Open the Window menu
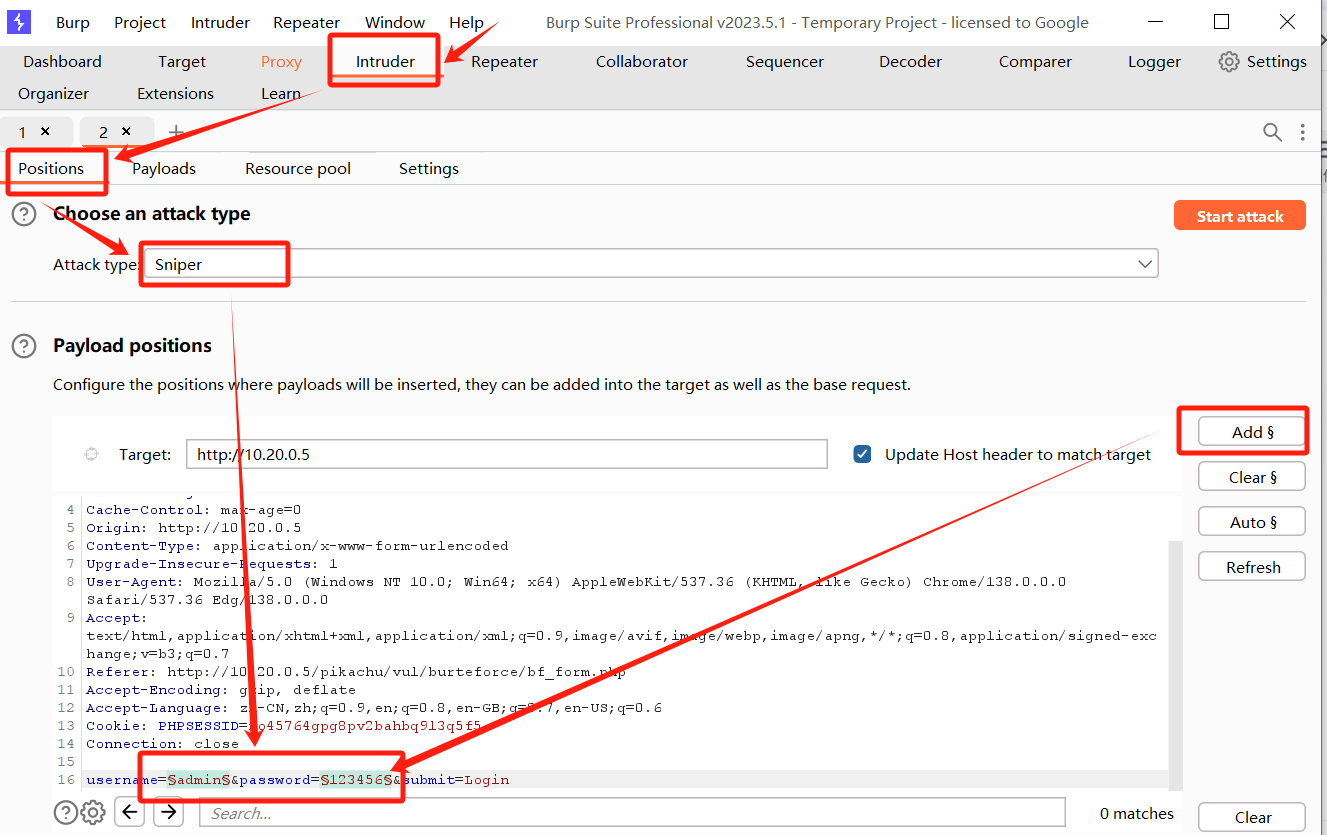The width and height of the screenshot is (1327, 835). point(394,22)
